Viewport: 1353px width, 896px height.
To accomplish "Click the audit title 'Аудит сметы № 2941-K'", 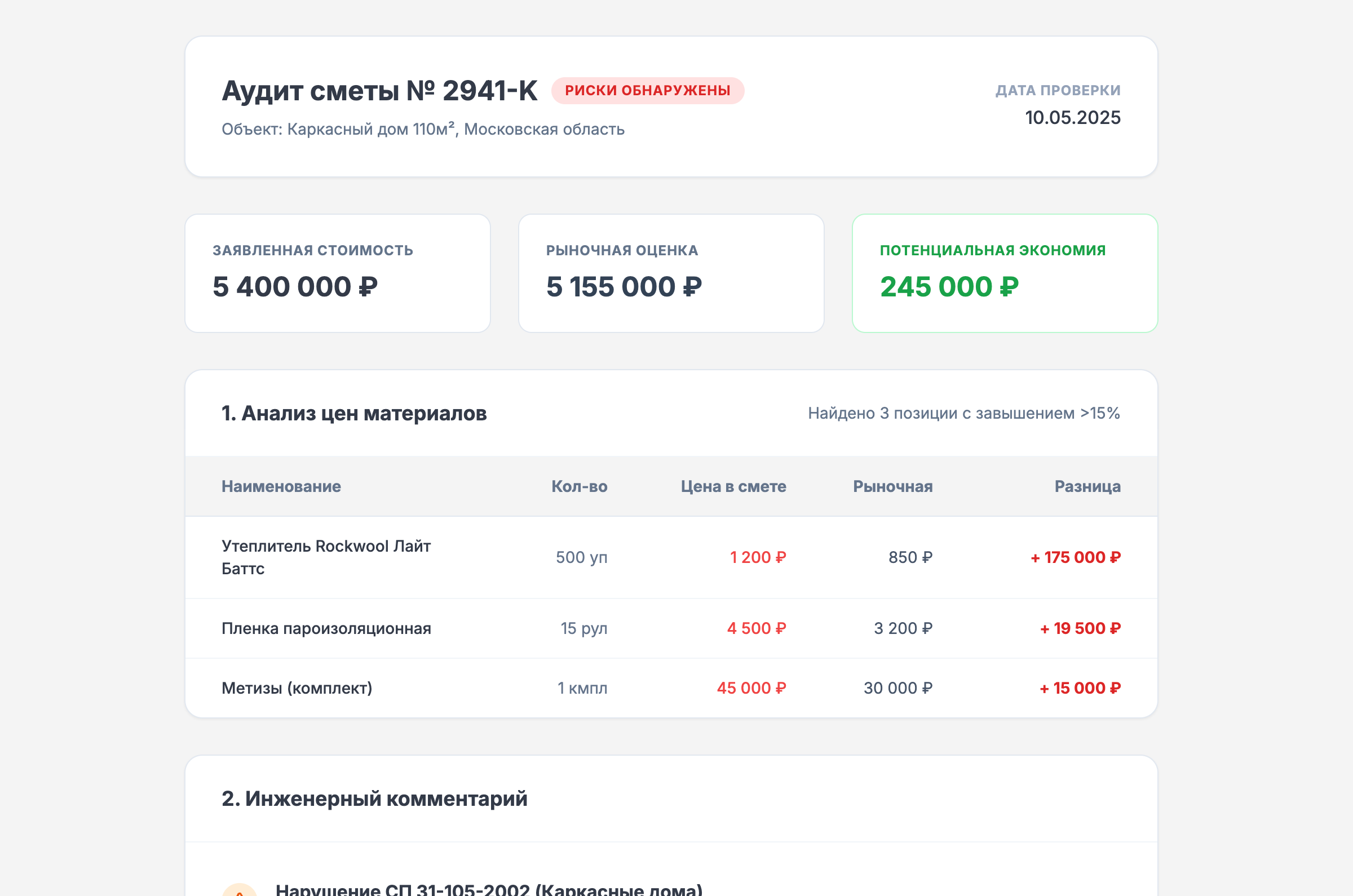I will pyautogui.click(x=379, y=89).
